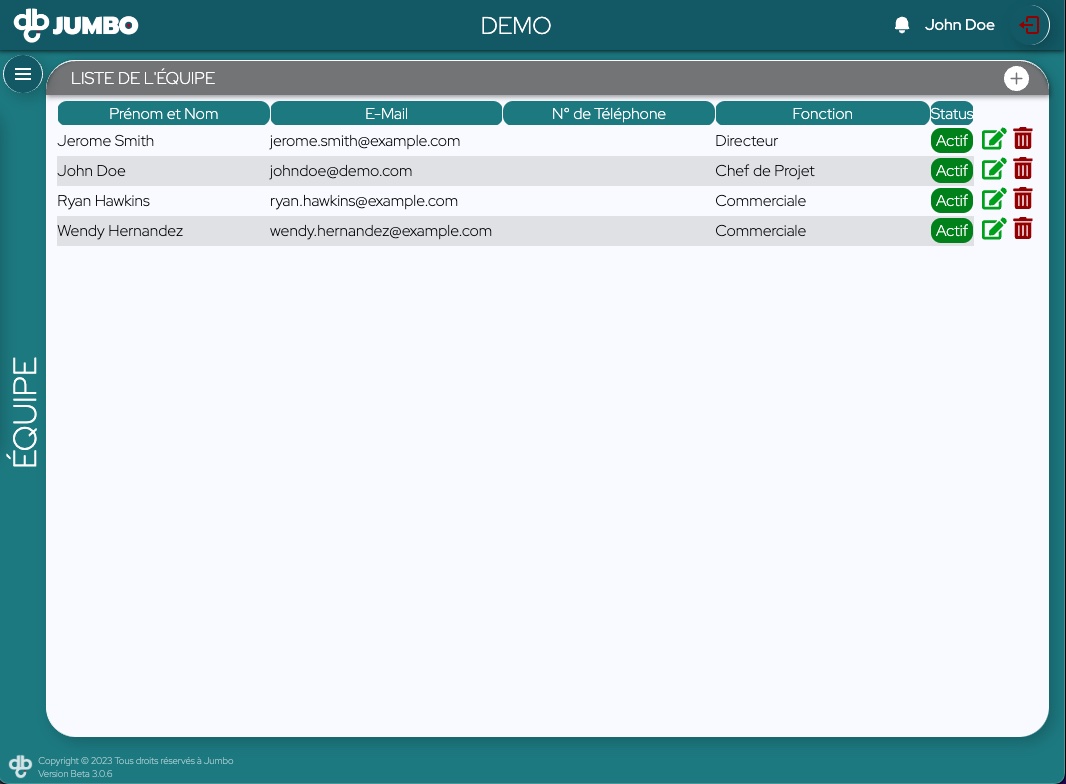This screenshot has width=1066, height=784.
Task: Click the Fonction column header
Action: [x=822, y=113]
